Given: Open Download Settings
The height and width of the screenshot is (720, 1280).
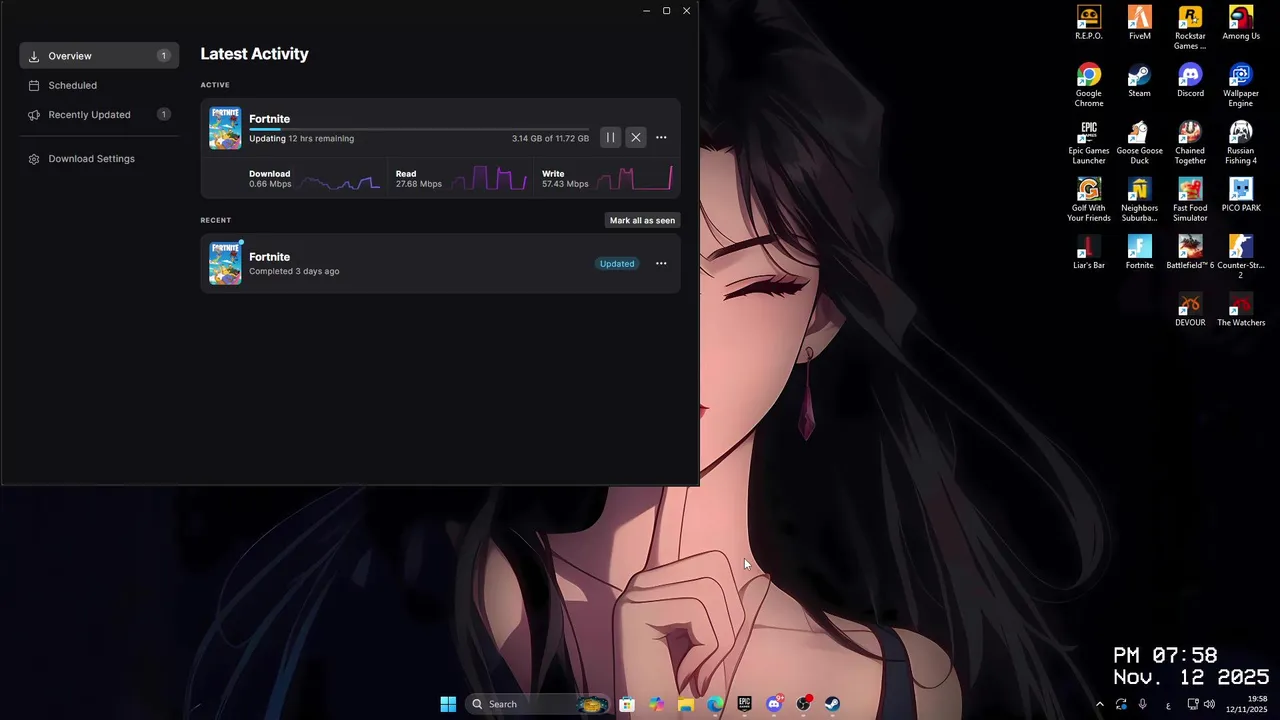Looking at the screenshot, I should (x=99, y=159).
